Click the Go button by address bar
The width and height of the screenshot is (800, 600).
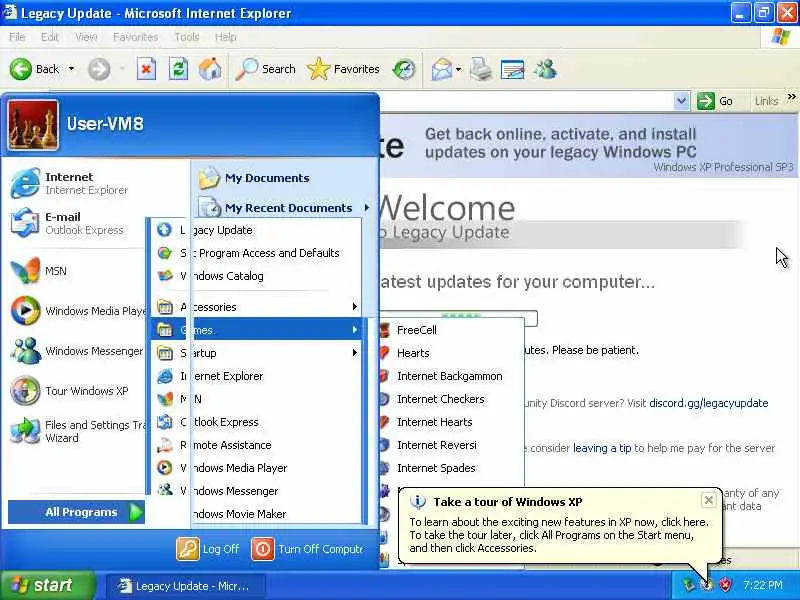[x=716, y=101]
